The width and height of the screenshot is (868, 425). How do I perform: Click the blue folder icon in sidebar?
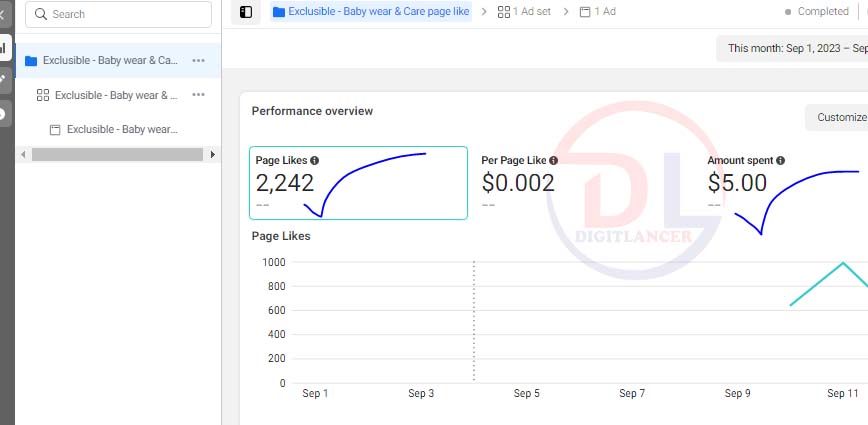click(x=31, y=61)
